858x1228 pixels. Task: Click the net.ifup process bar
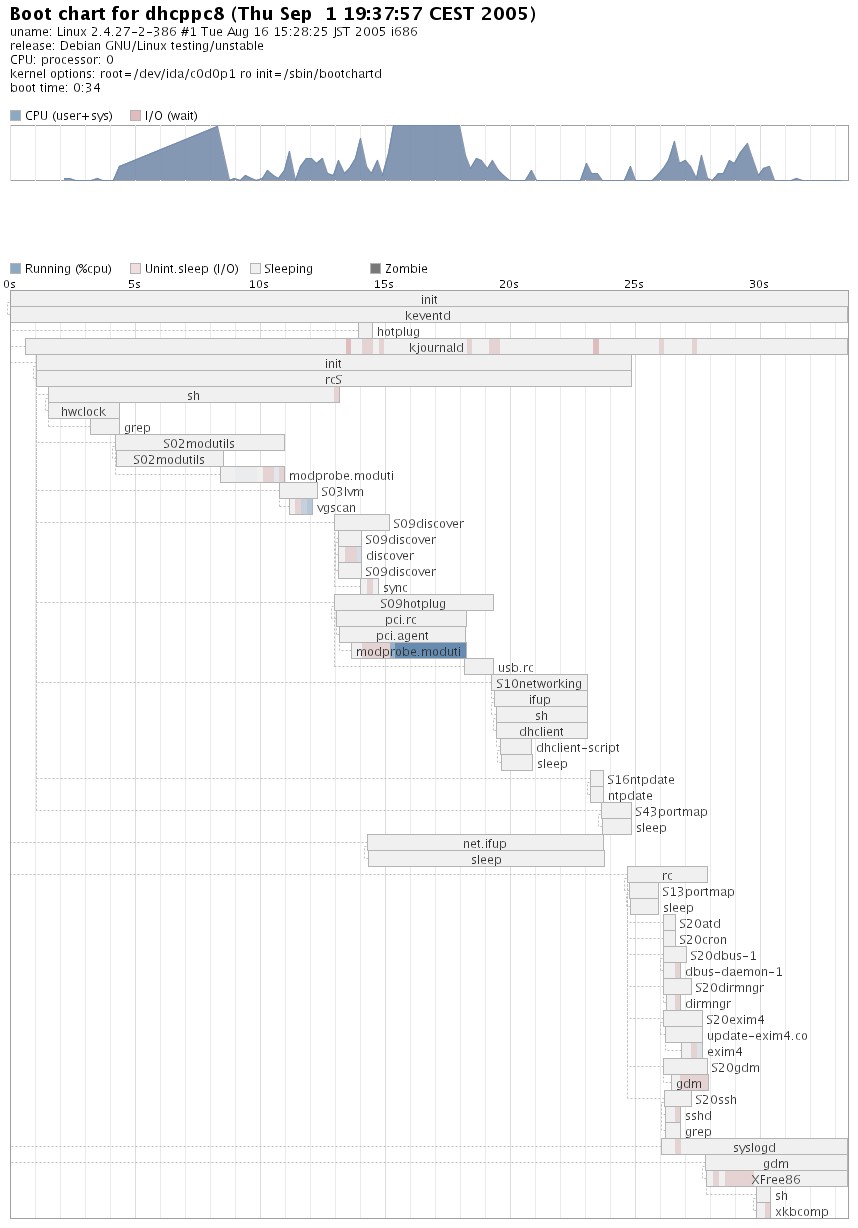tap(485, 843)
